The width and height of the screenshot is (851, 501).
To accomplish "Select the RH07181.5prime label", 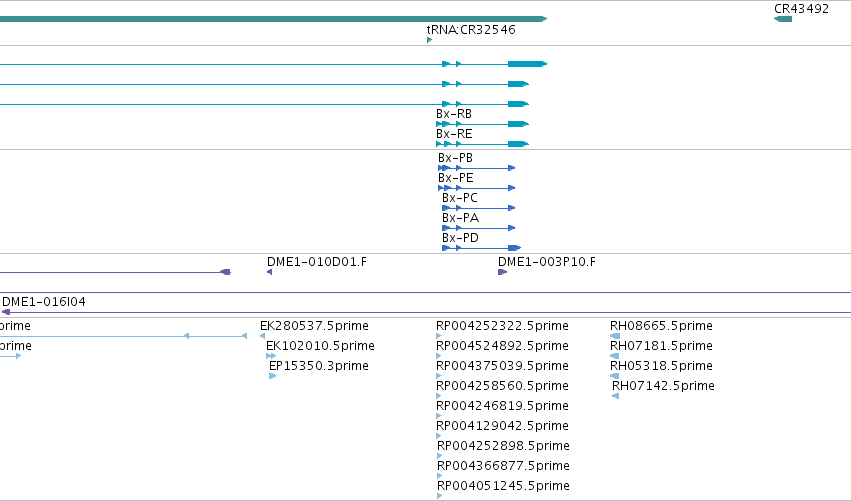I will pyautogui.click(x=661, y=346).
